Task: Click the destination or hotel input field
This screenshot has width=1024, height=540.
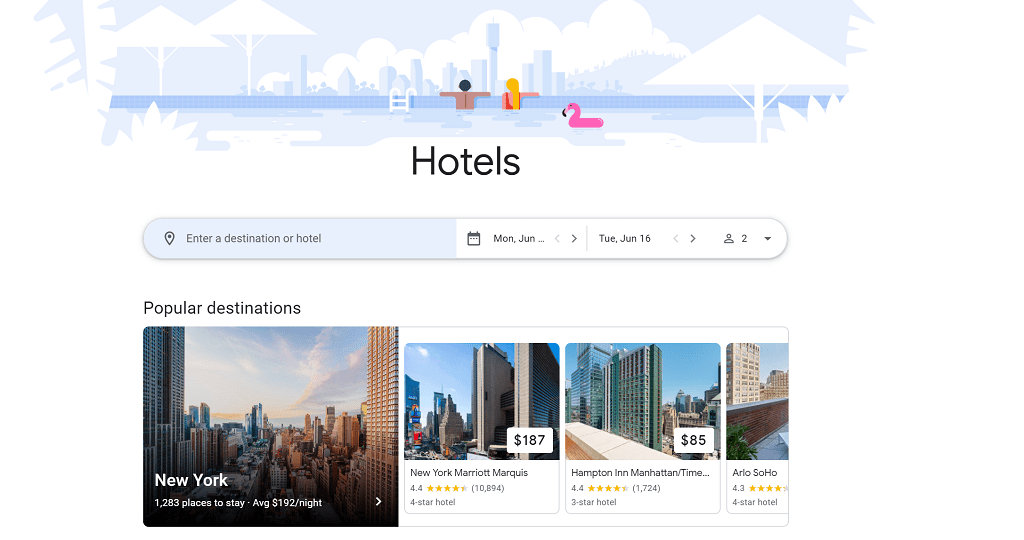Action: coord(300,238)
